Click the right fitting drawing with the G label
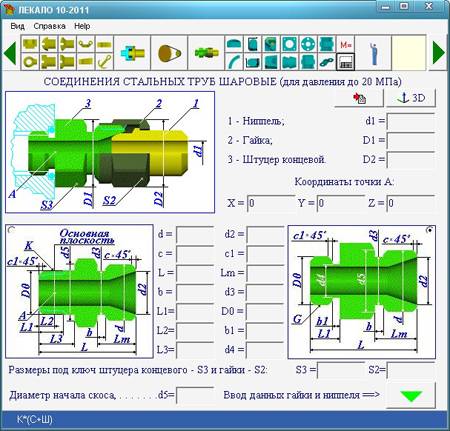 click(362, 292)
